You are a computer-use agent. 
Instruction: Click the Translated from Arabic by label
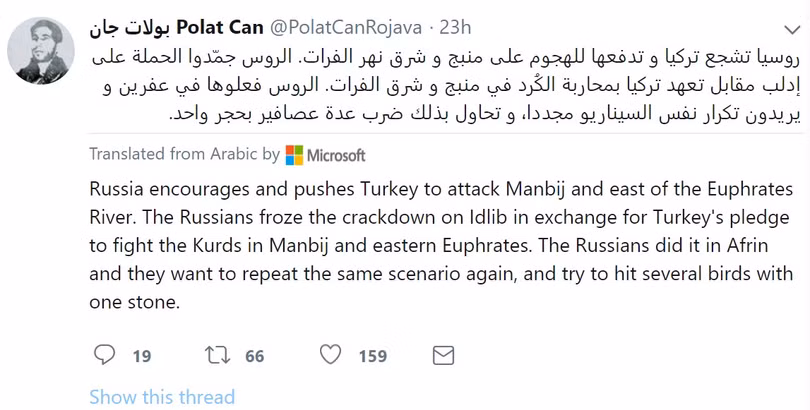pyautogui.click(x=184, y=155)
